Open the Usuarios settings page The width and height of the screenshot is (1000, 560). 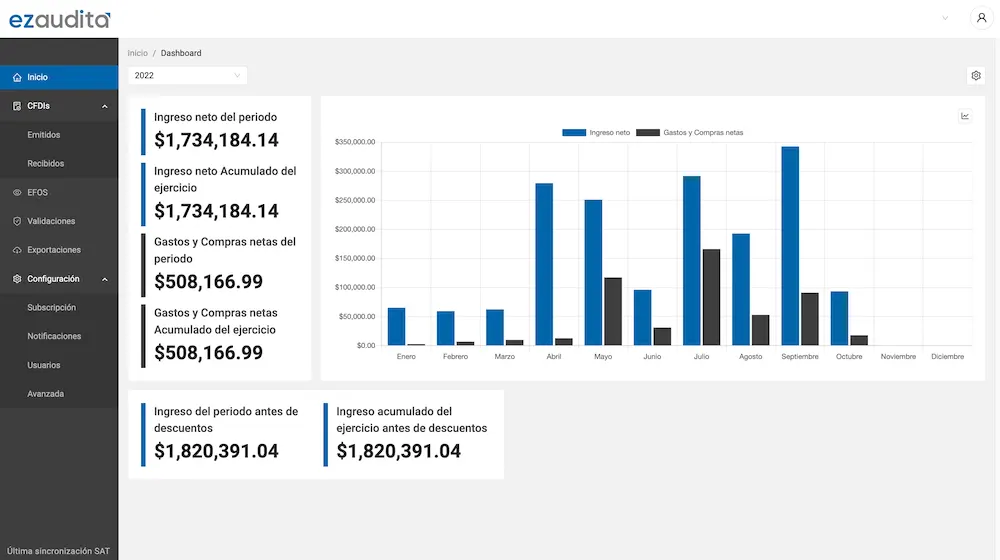coord(44,365)
